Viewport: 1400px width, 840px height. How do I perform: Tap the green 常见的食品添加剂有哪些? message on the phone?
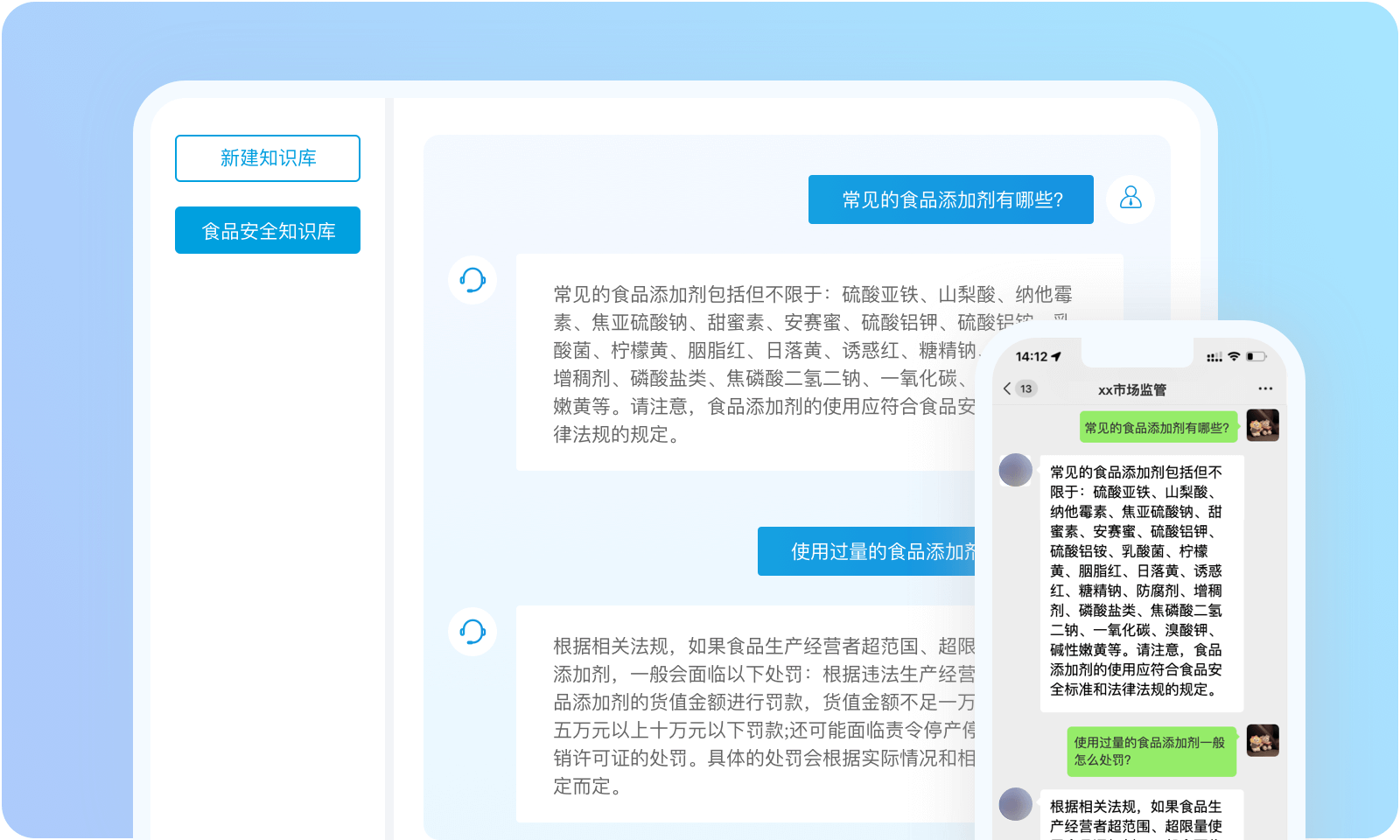(1158, 428)
